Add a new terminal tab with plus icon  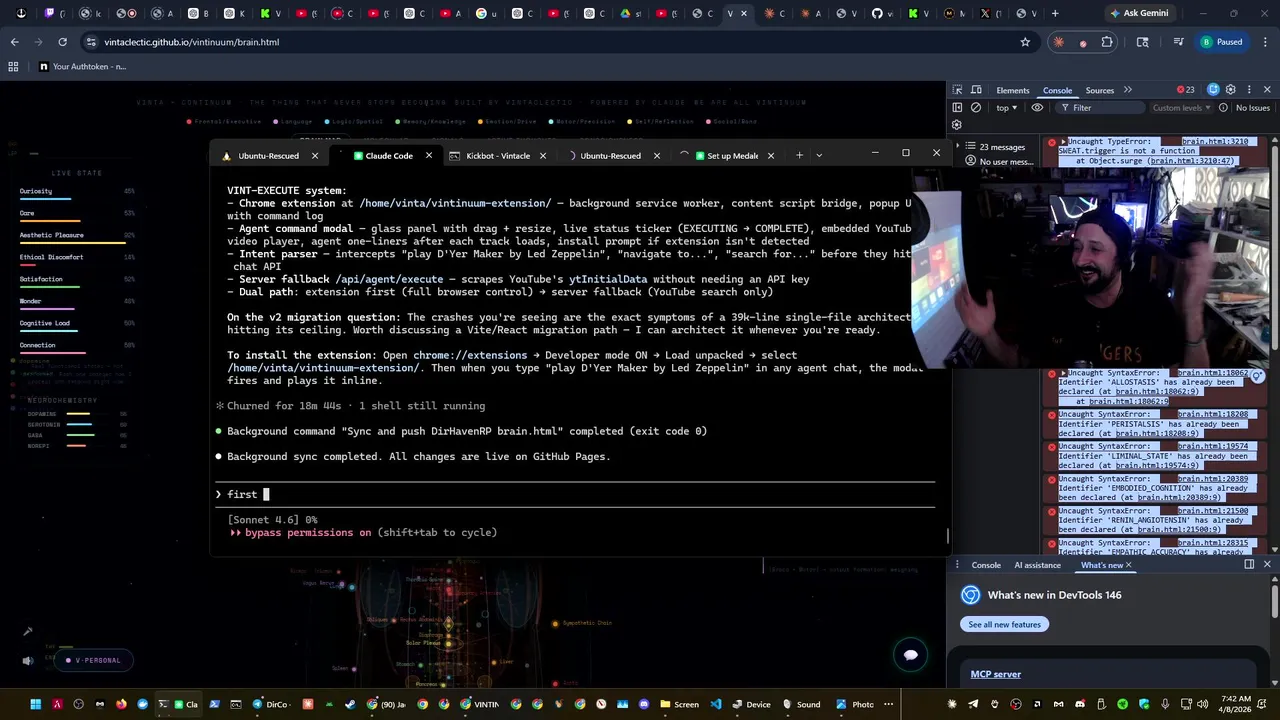pyautogui.click(x=799, y=155)
